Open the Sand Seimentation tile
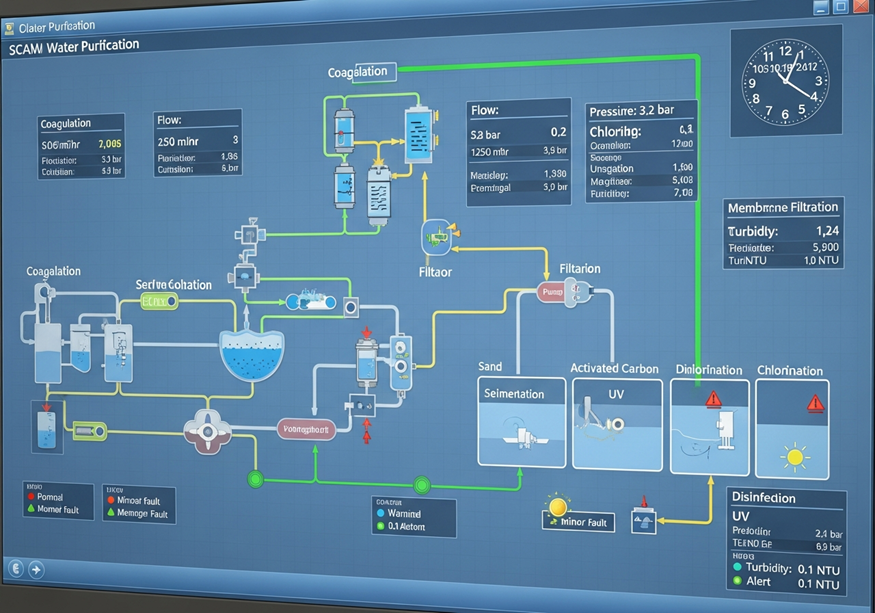 522,422
